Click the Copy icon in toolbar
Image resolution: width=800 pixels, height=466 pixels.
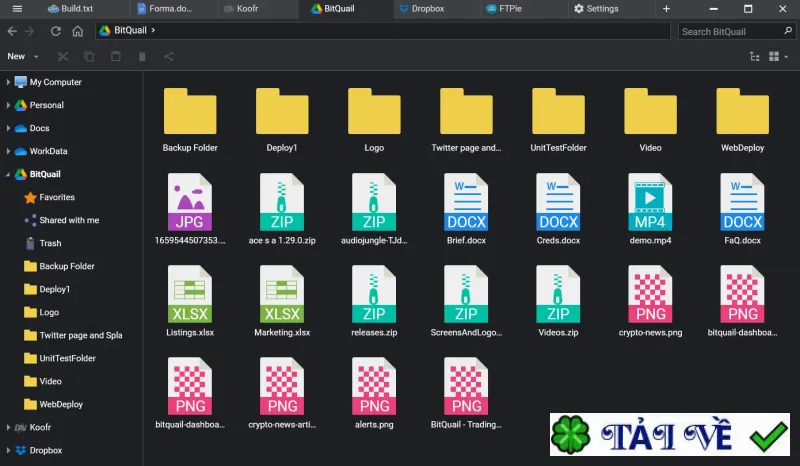pos(89,57)
